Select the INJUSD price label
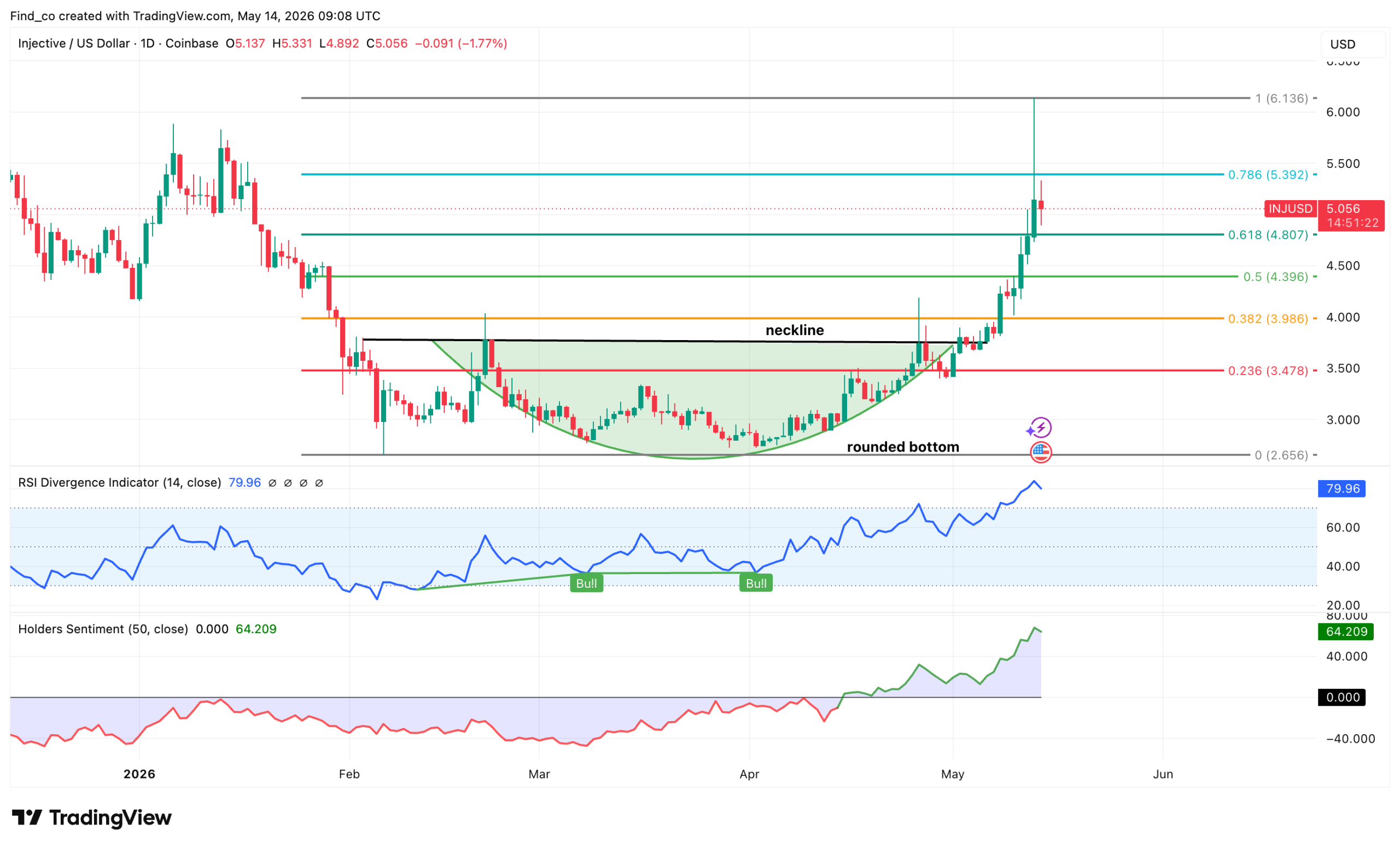1400x848 pixels. tap(1290, 208)
